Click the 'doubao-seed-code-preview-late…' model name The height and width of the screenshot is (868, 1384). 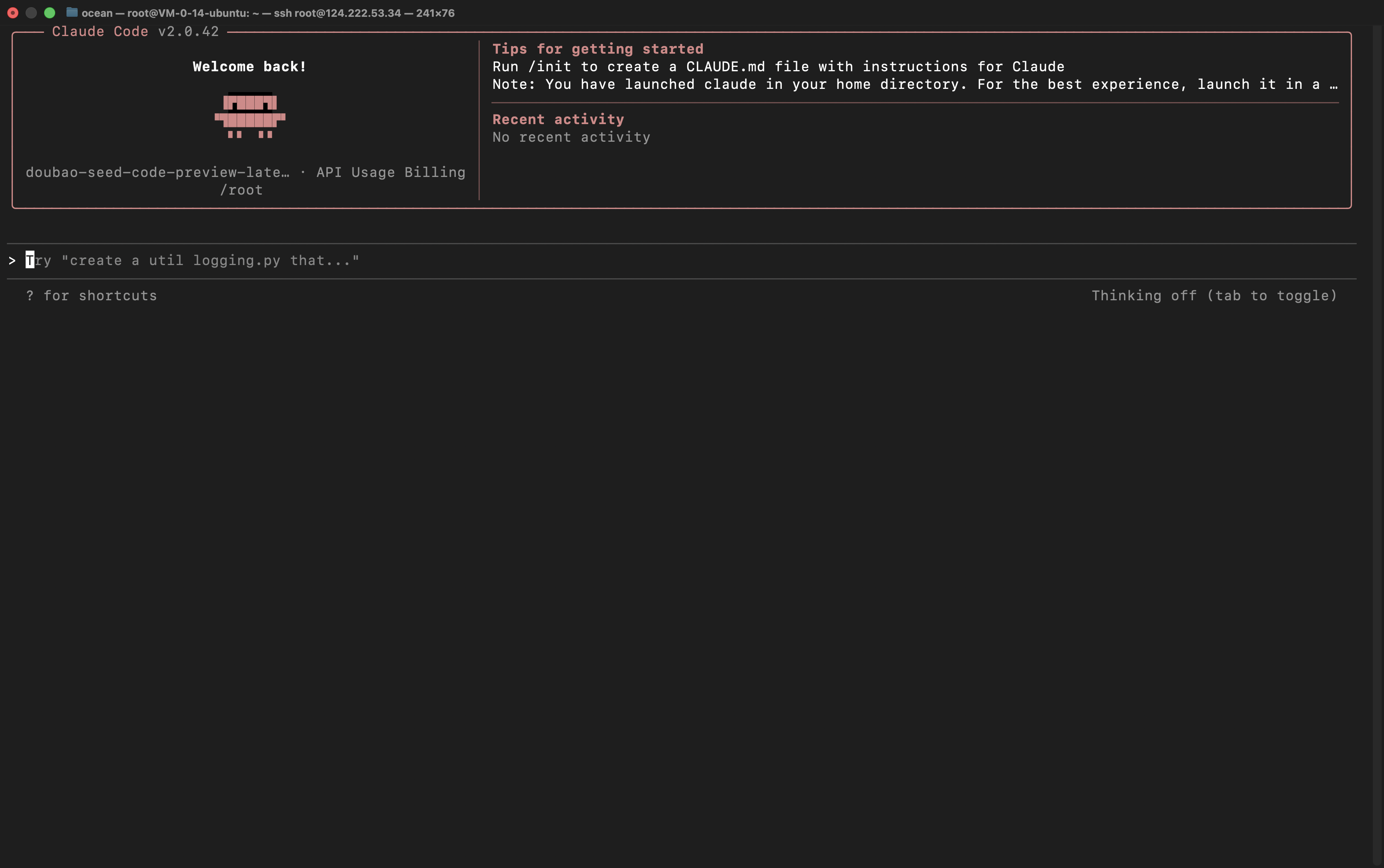[158, 172]
